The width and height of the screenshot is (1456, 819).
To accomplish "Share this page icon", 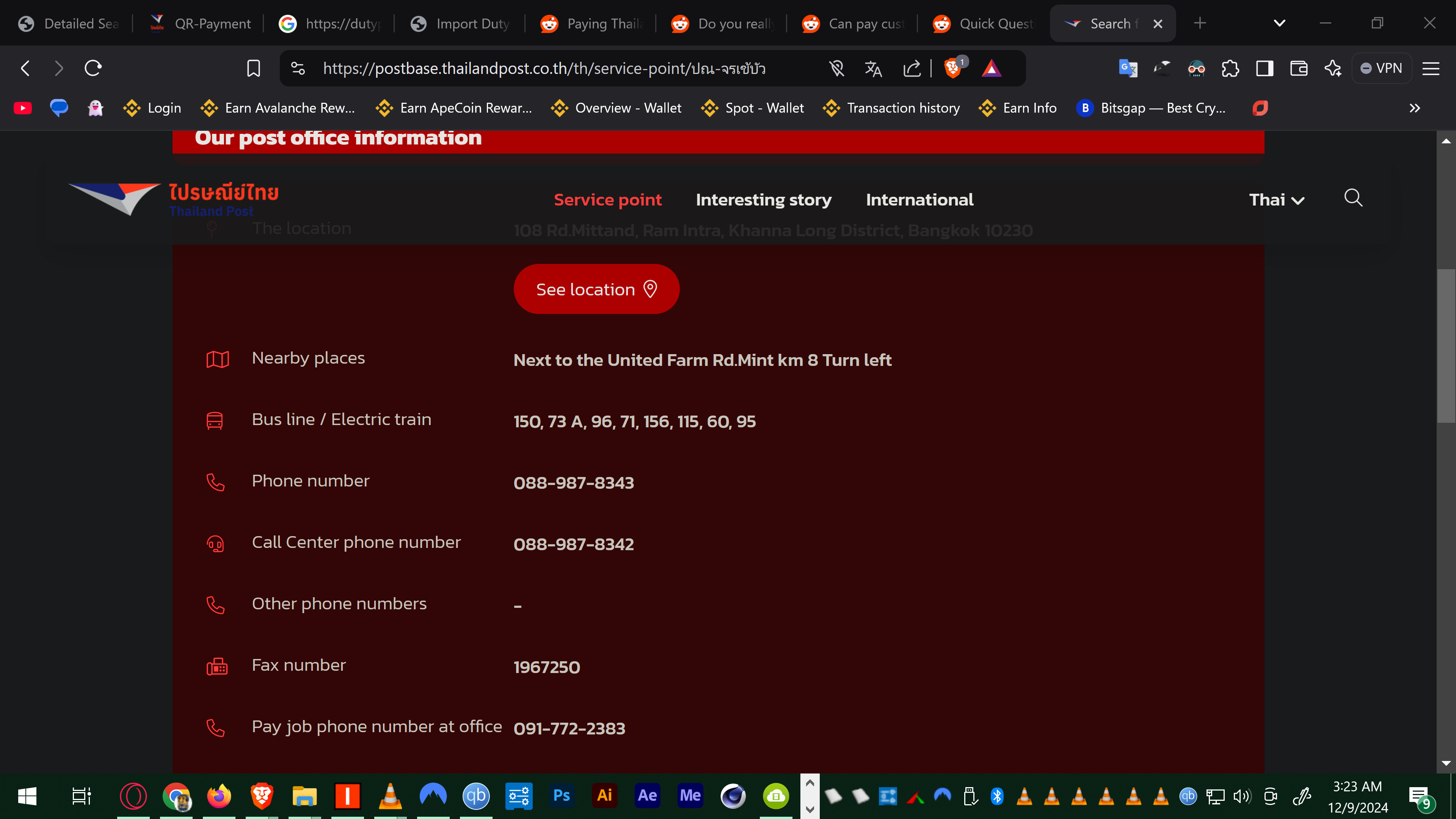I will [x=912, y=68].
